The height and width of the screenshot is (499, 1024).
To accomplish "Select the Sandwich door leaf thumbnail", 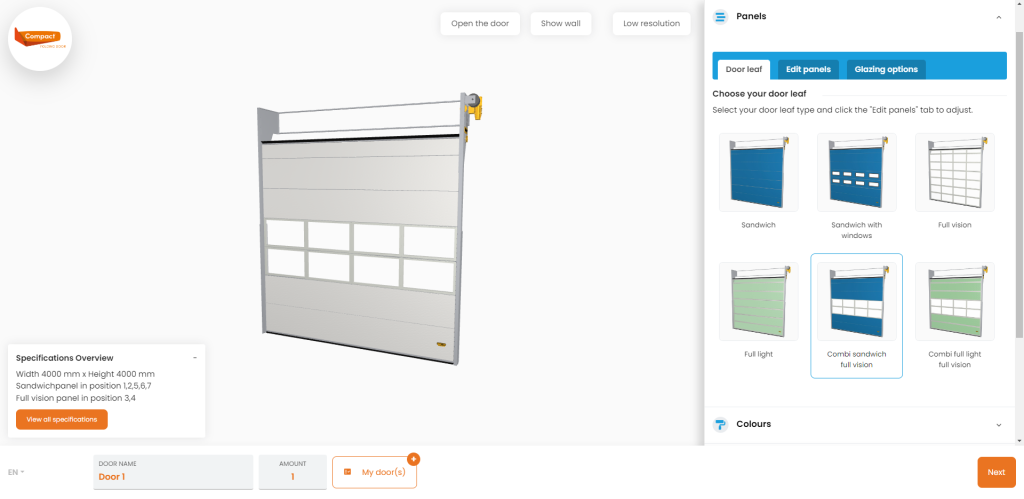I will (758, 172).
